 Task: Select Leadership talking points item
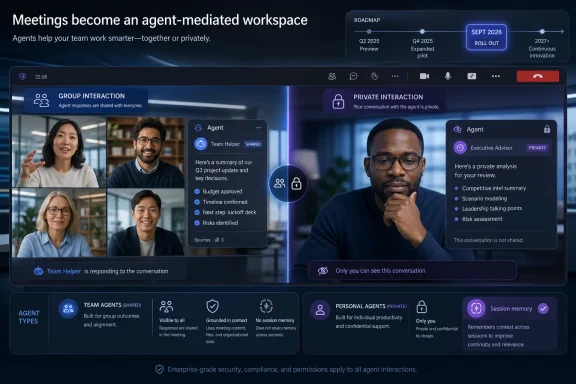[488, 208]
